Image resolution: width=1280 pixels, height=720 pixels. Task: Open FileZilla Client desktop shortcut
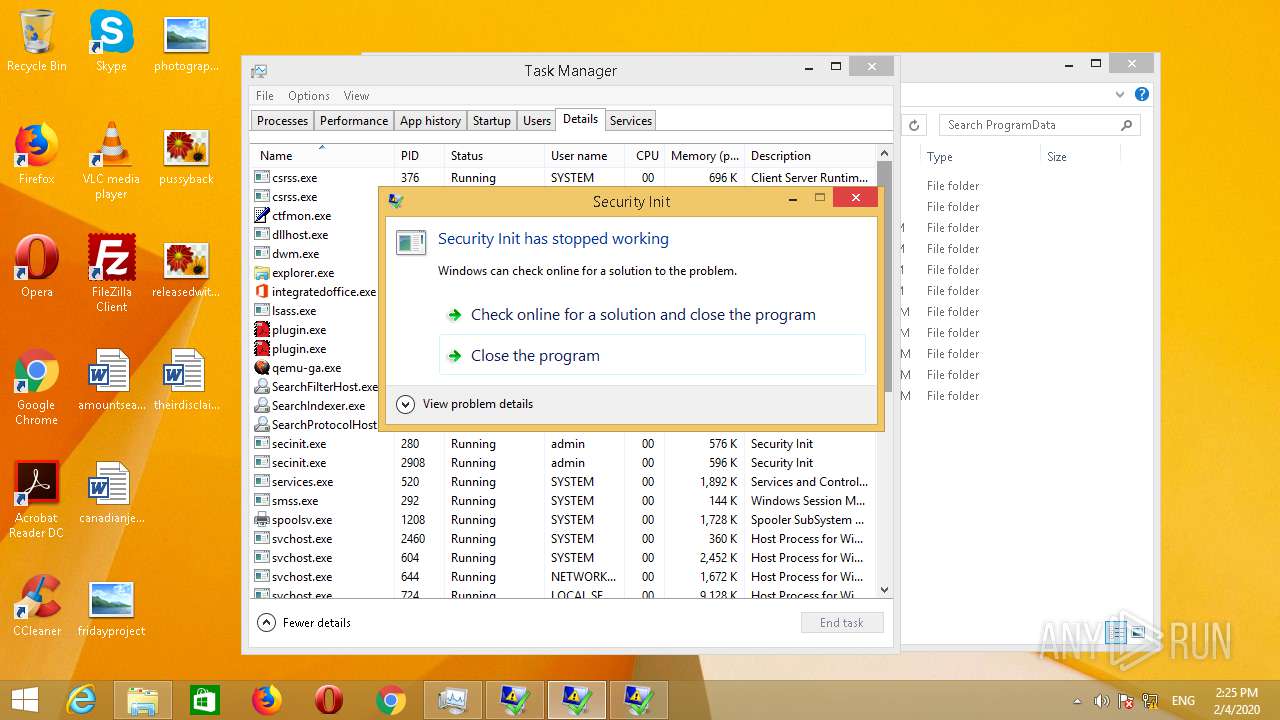click(x=111, y=273)
